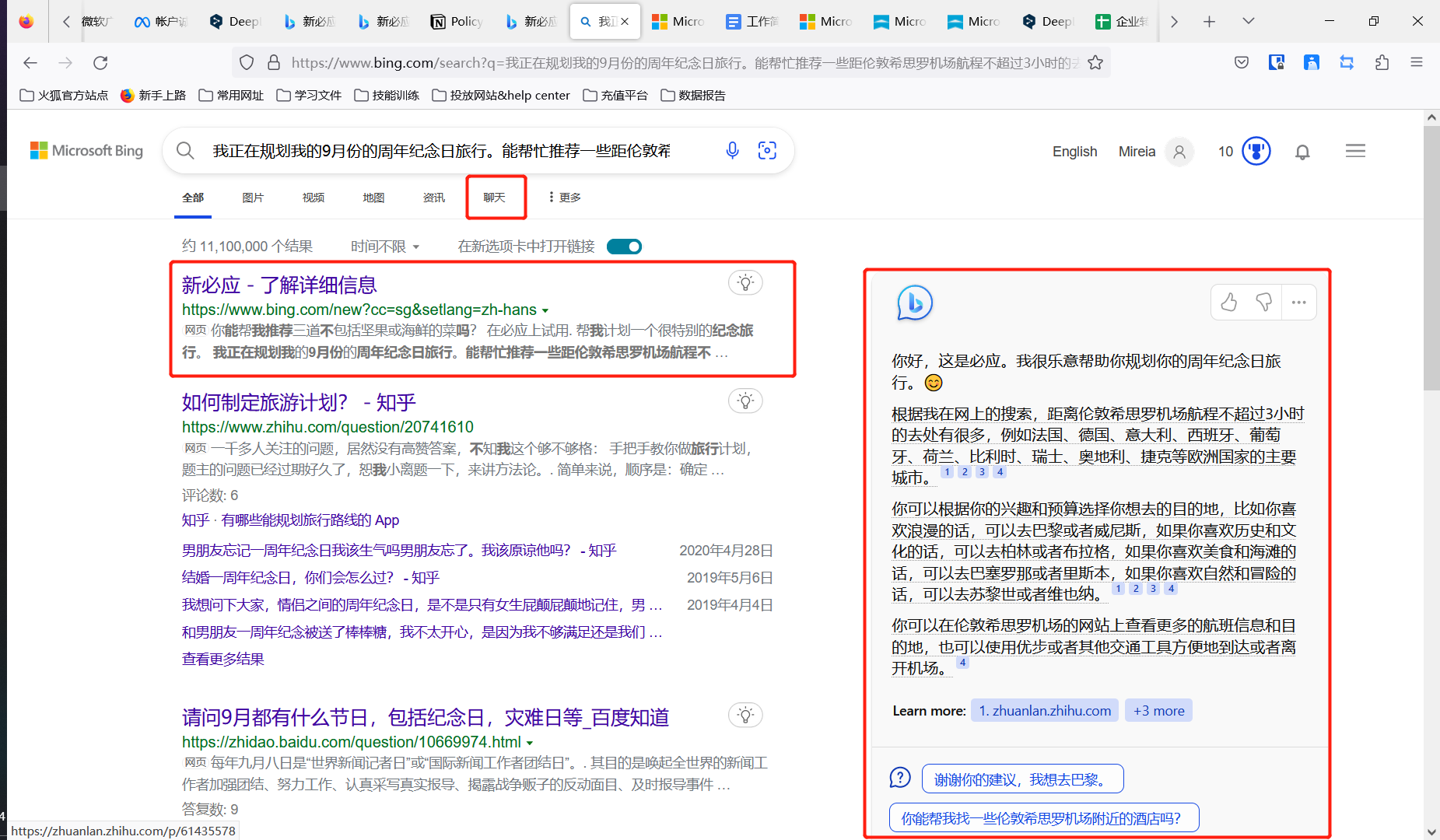Click the browser URL address bar
1440x840 pixels.
tap(685, 63)
